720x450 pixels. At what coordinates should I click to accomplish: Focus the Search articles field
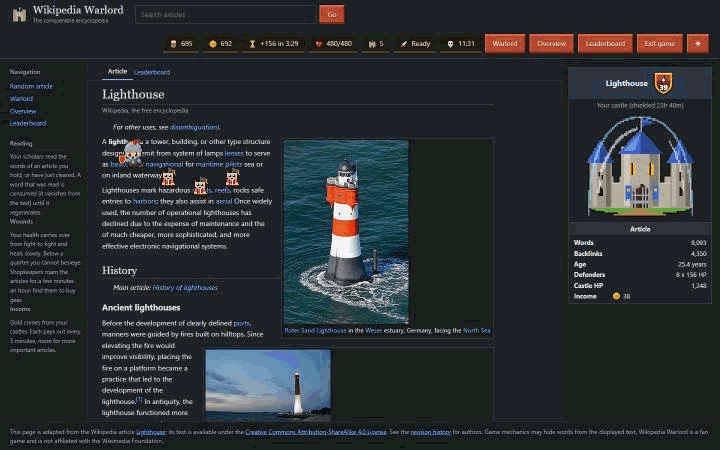pos(226,15)
